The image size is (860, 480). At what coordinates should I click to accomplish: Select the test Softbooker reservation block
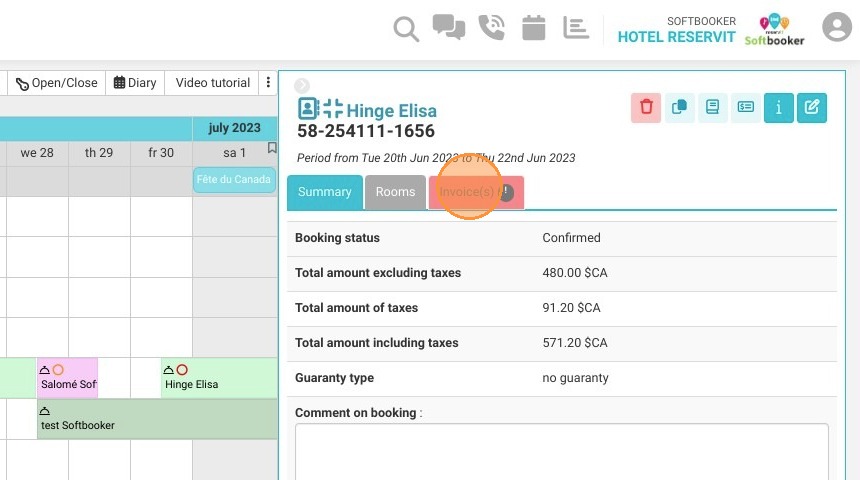(x=157, y=419)
